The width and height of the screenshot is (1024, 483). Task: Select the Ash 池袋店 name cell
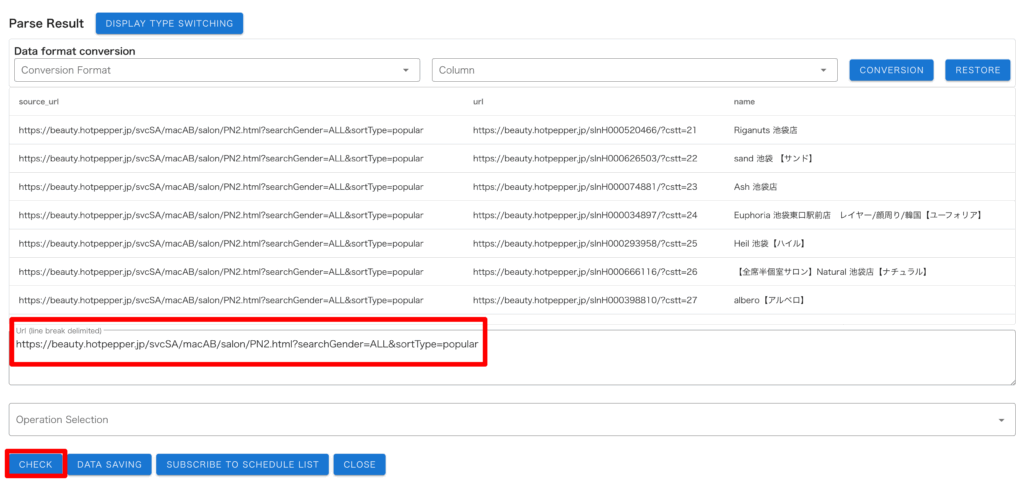(755, 187)
